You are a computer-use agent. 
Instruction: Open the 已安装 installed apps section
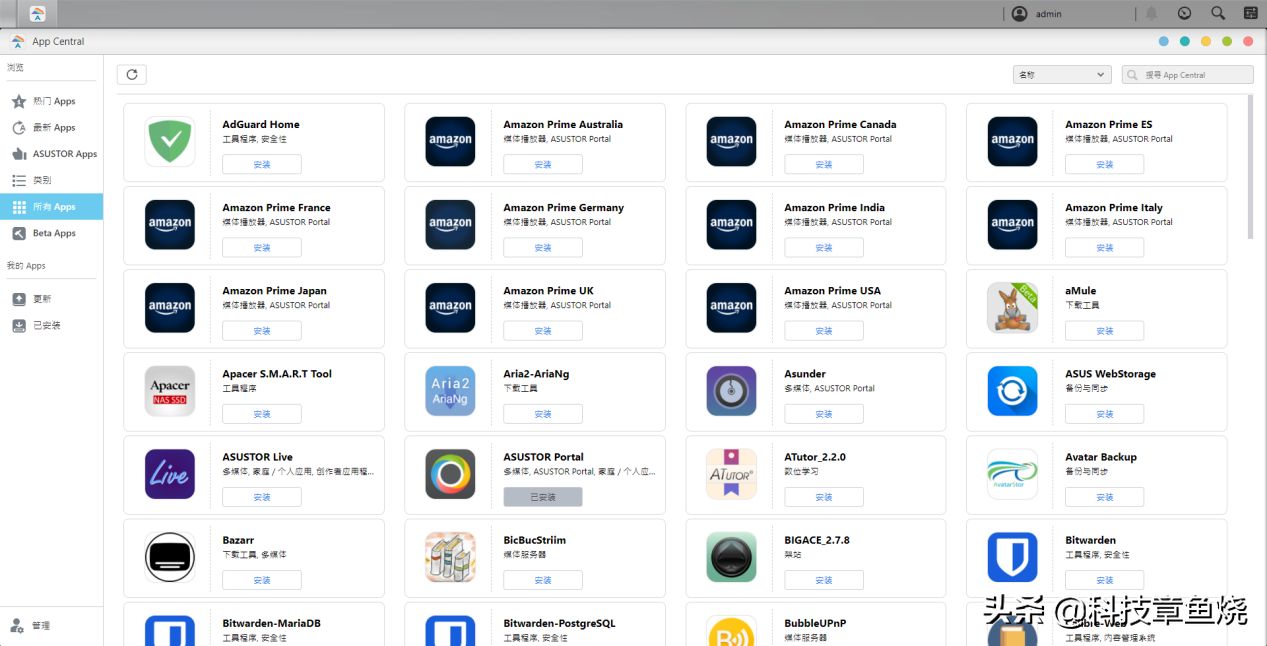click(x=46, y=325)
